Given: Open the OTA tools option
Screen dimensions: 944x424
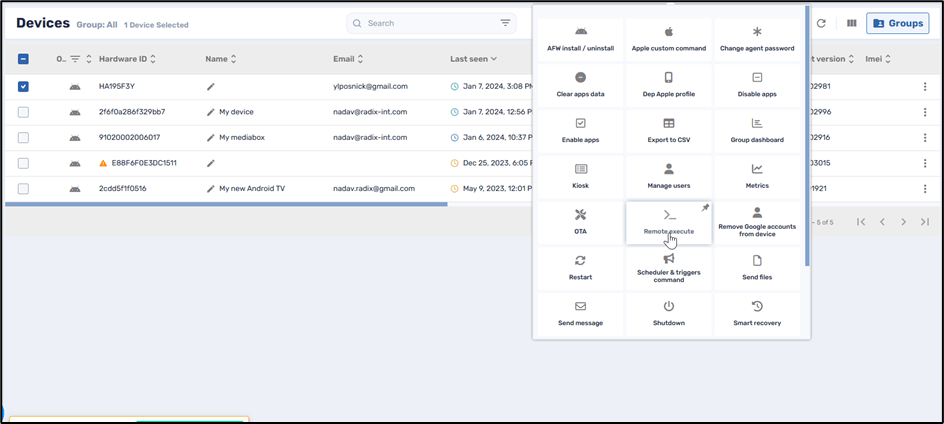Looking at the screenshot, I should pos(580,215).
